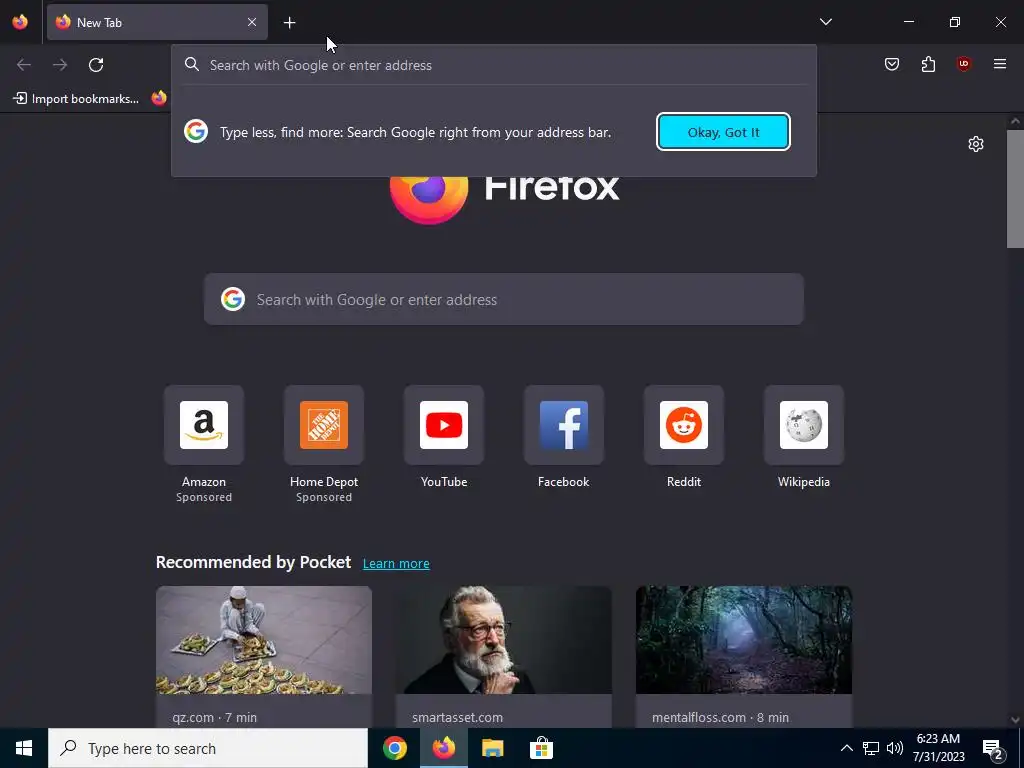Click scrollbar down arrow
The height and width of the screenshot is (768, 1024).
click(1015, 720)
